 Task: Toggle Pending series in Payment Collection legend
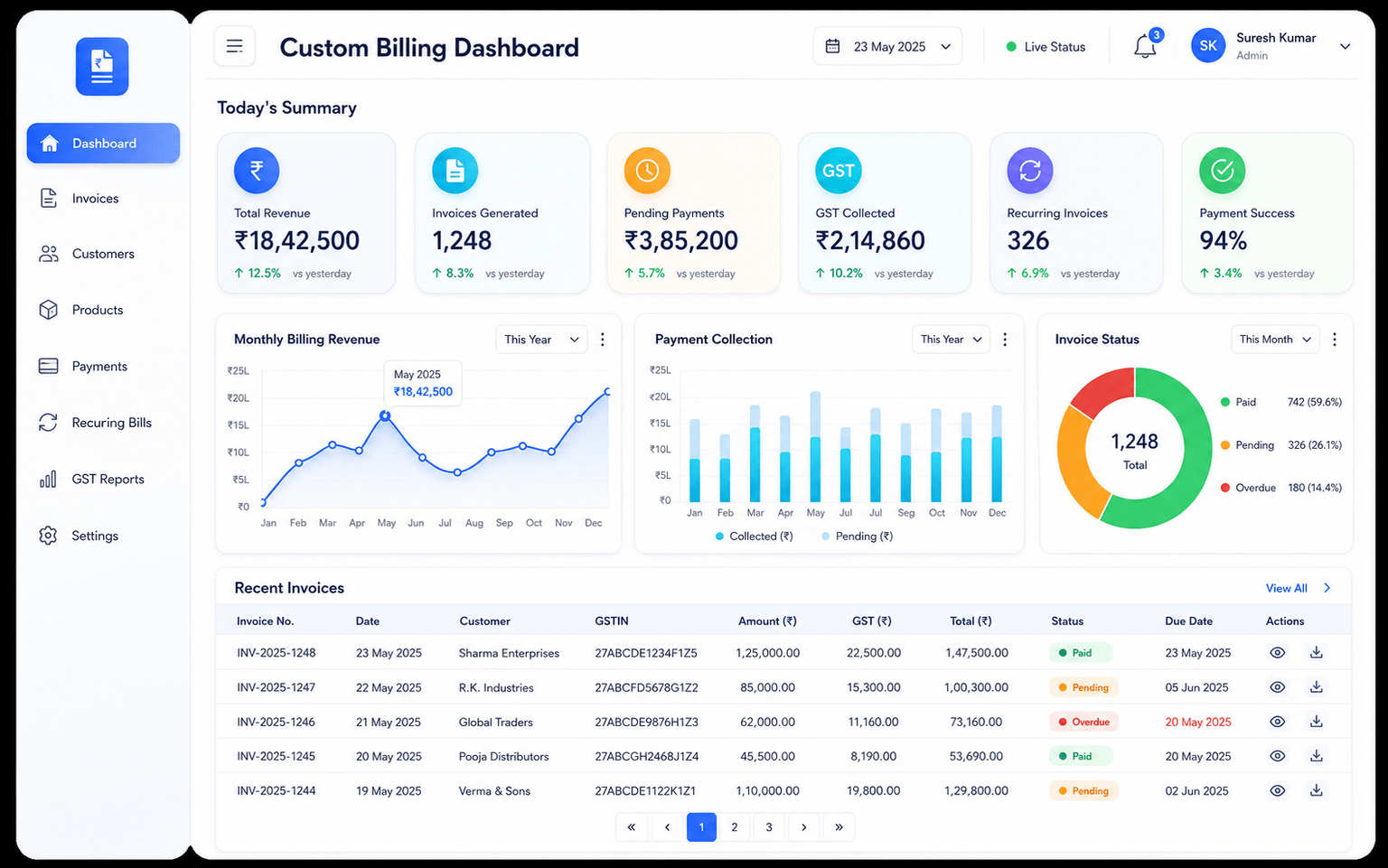(857, 537)
